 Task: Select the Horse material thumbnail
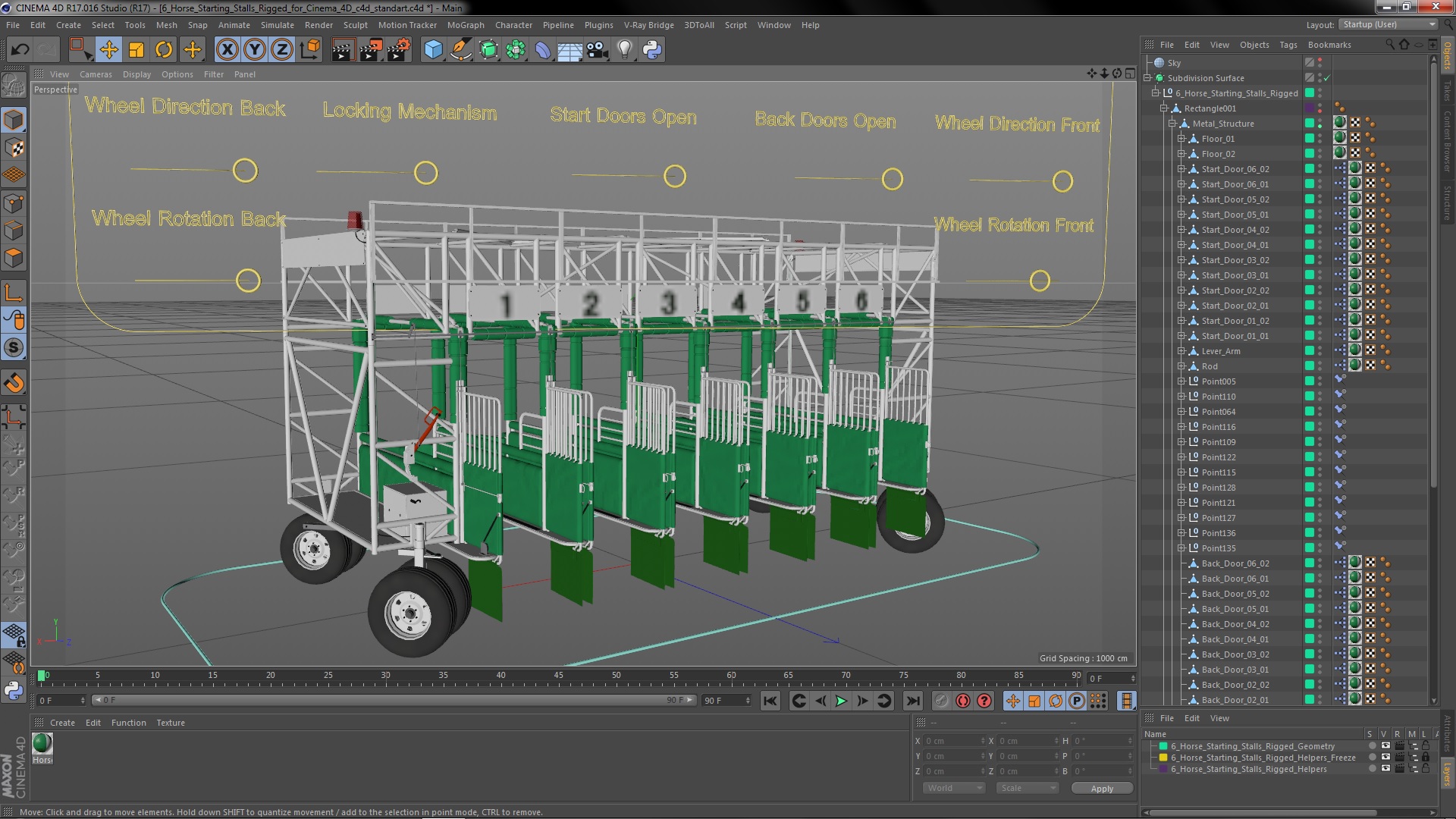(42, 744)
